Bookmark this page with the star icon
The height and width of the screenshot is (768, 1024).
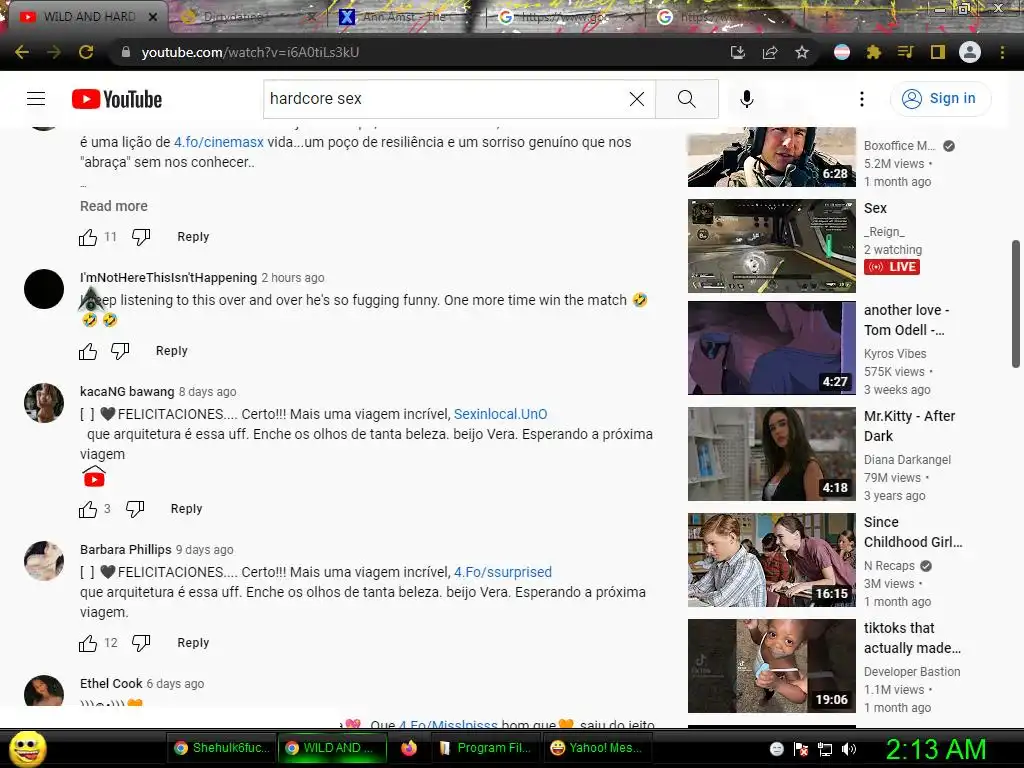[802, 52]
